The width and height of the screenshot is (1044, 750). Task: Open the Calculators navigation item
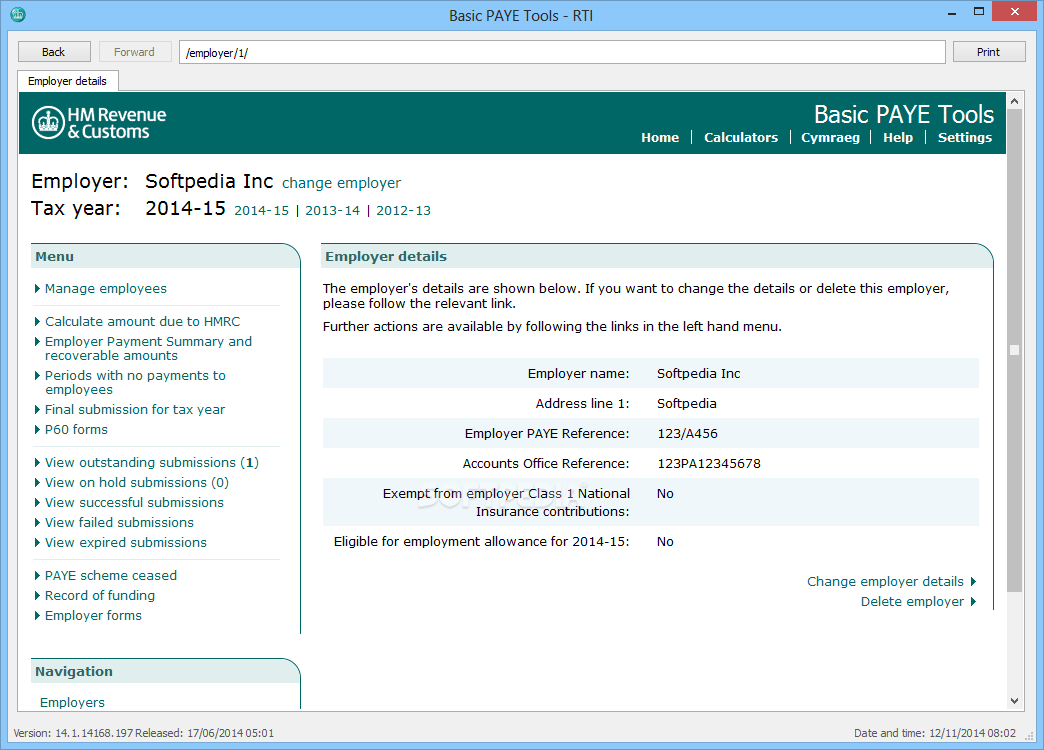[x=740, y=138]
